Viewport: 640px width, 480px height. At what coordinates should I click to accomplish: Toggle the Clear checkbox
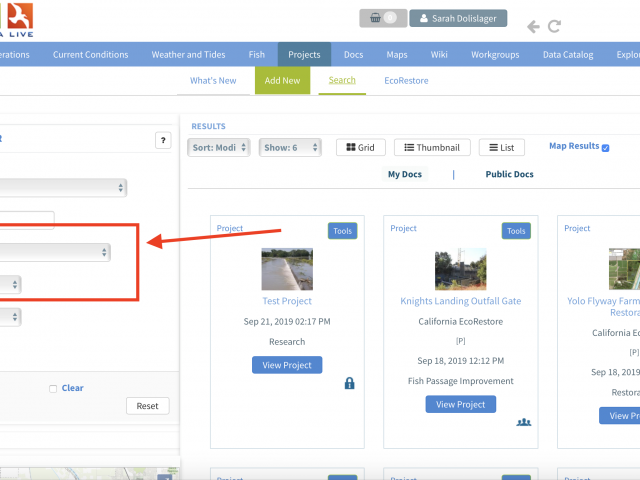(x=53, y=389)
